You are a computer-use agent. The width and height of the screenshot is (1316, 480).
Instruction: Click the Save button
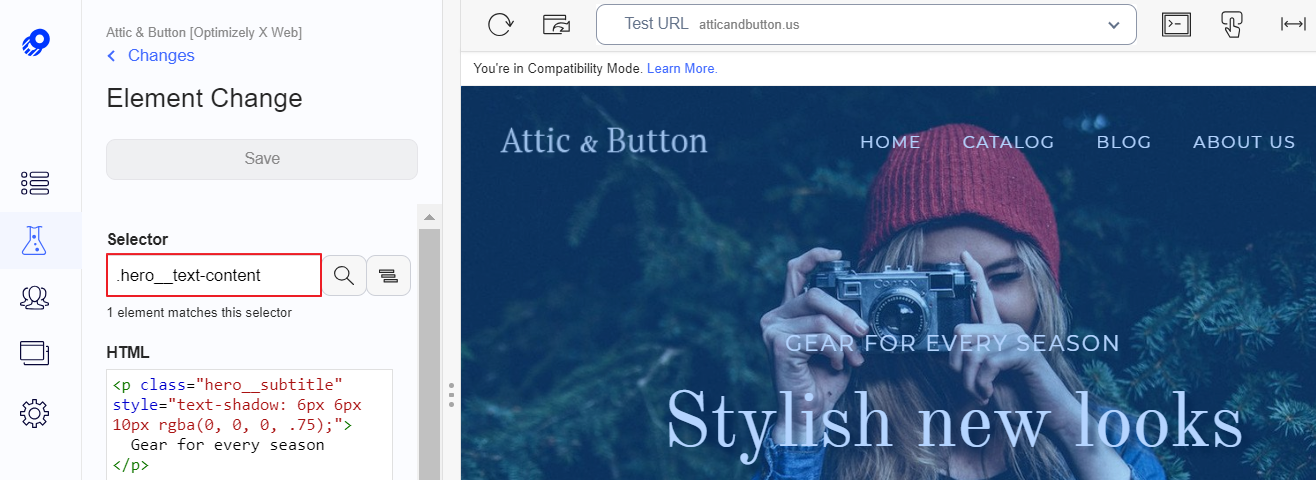[262, 159]
